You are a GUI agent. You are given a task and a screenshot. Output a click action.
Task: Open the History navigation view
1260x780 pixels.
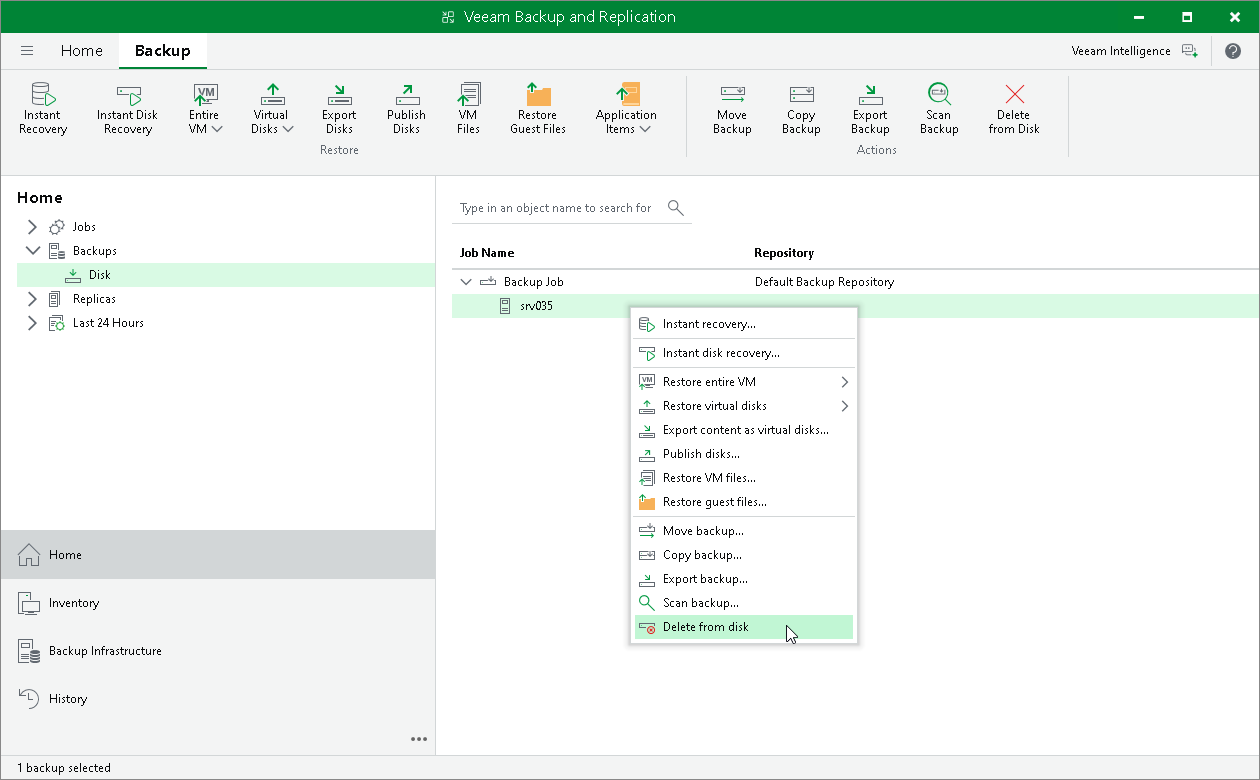(x=218, y=699)
